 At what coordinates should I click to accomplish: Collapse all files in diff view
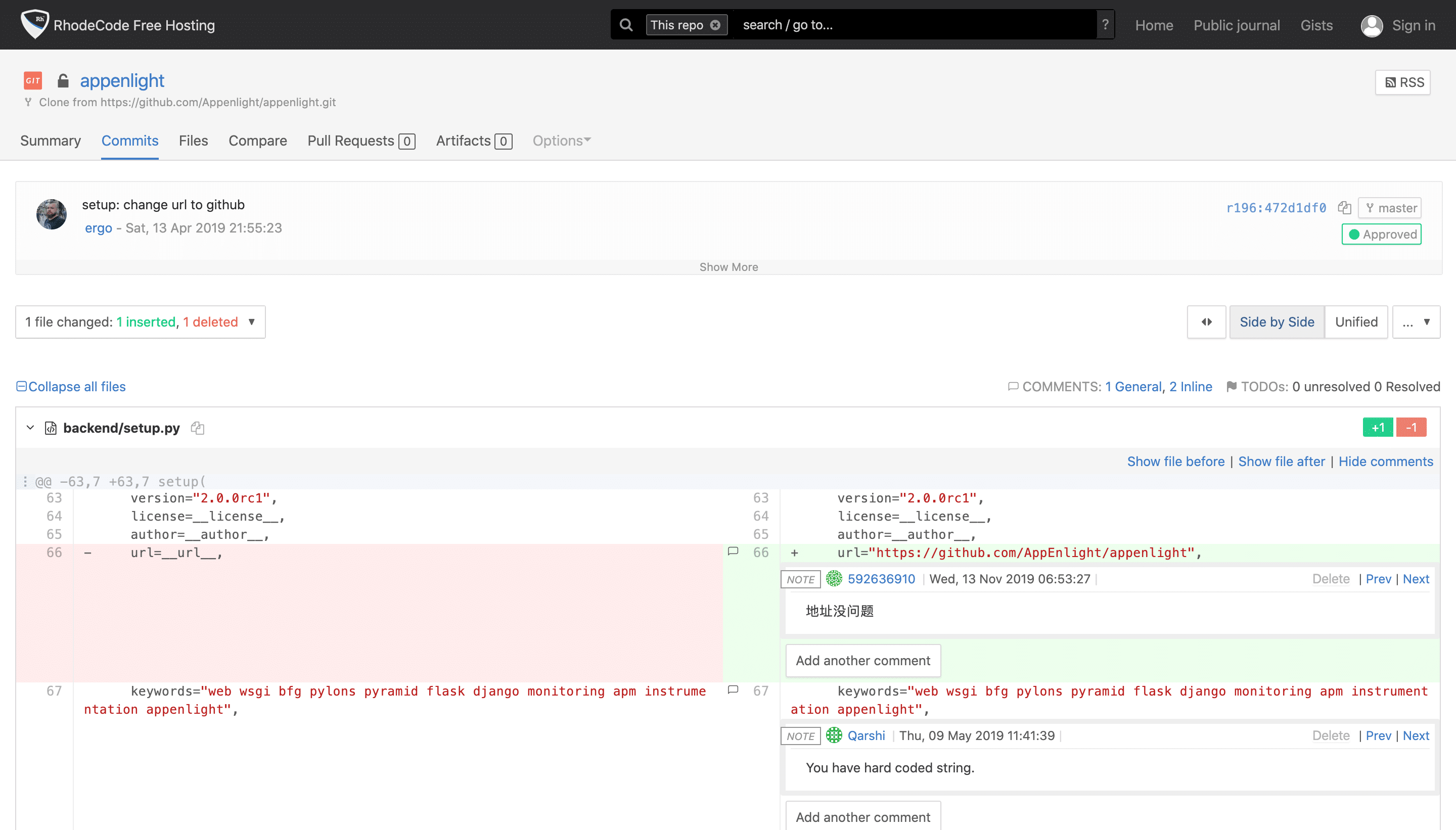coord(71,386)
